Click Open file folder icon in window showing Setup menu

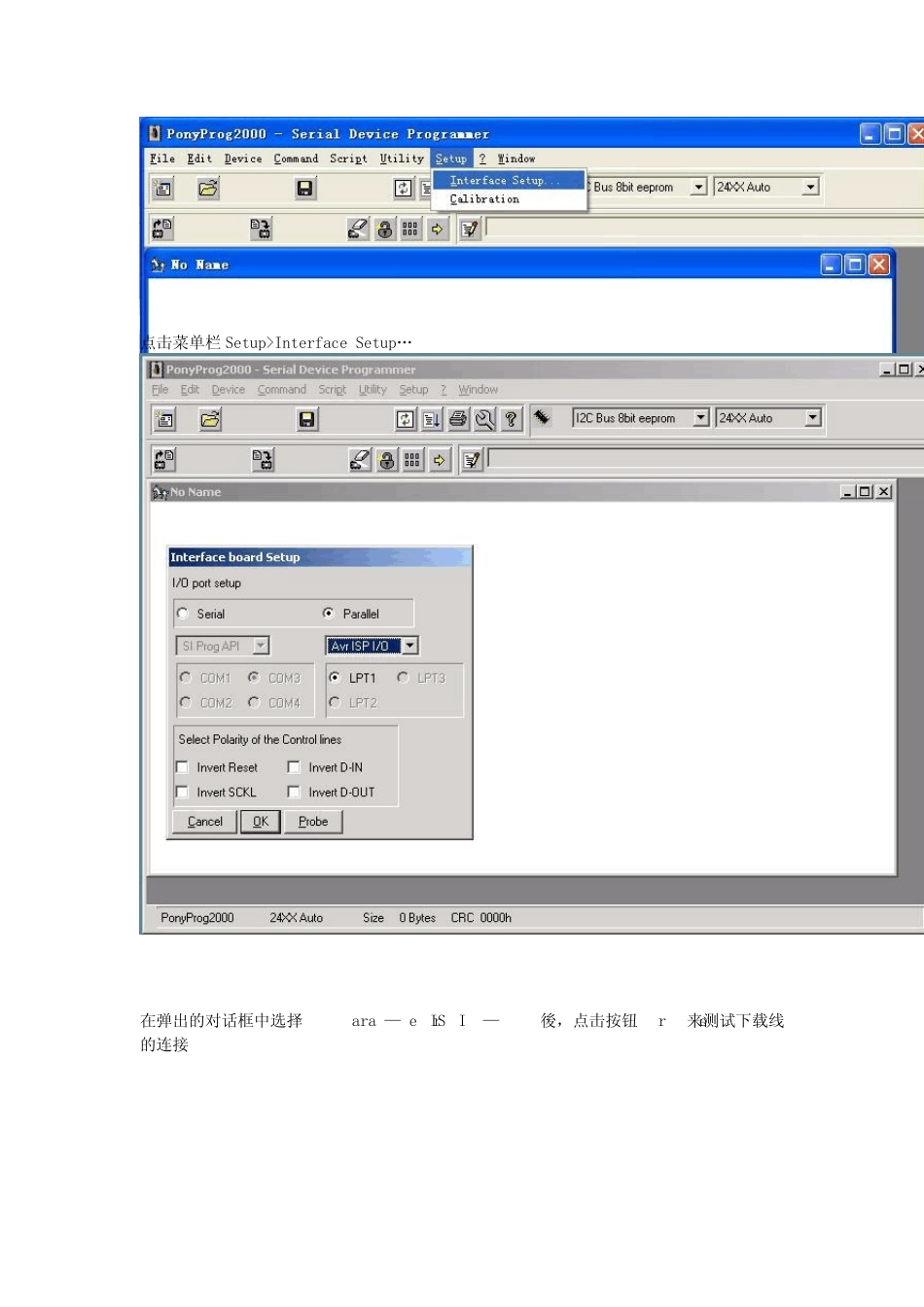pos(208,189)
